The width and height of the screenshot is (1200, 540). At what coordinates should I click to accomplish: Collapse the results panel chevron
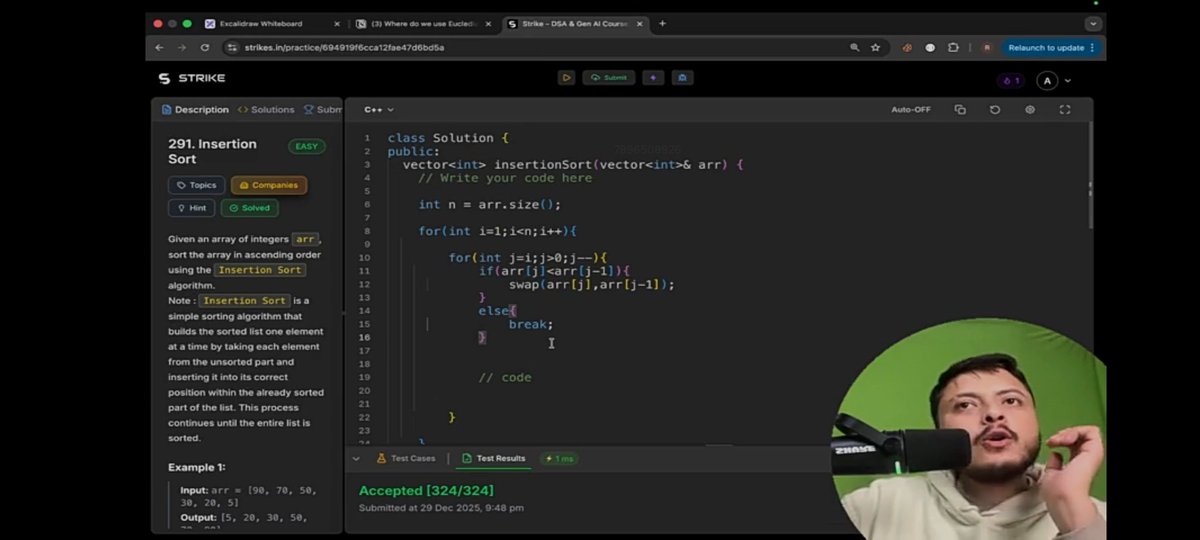(x=356, y=459)
